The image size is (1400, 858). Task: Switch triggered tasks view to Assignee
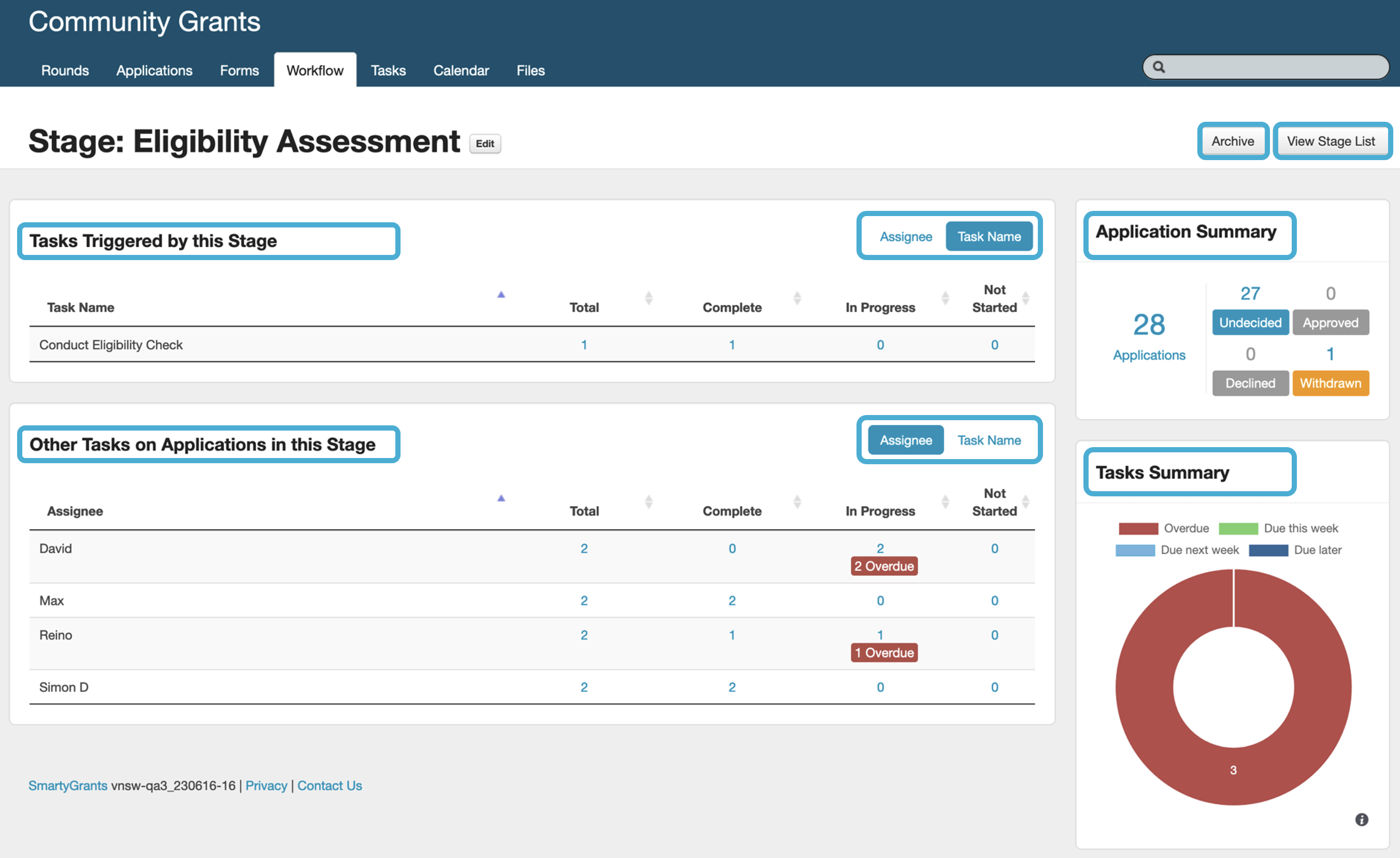coord(905,236)
